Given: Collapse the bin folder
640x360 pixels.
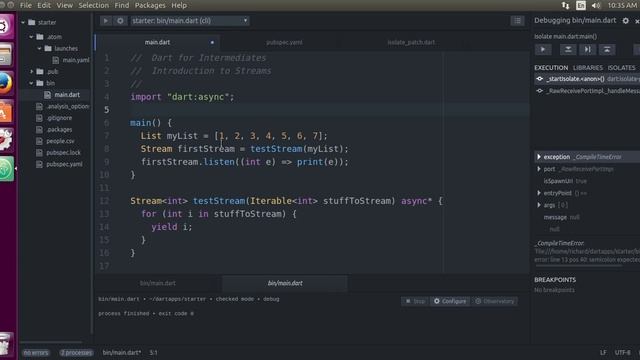Looking at the screenshot, I should pyautogui.click(x=31, y=83).
